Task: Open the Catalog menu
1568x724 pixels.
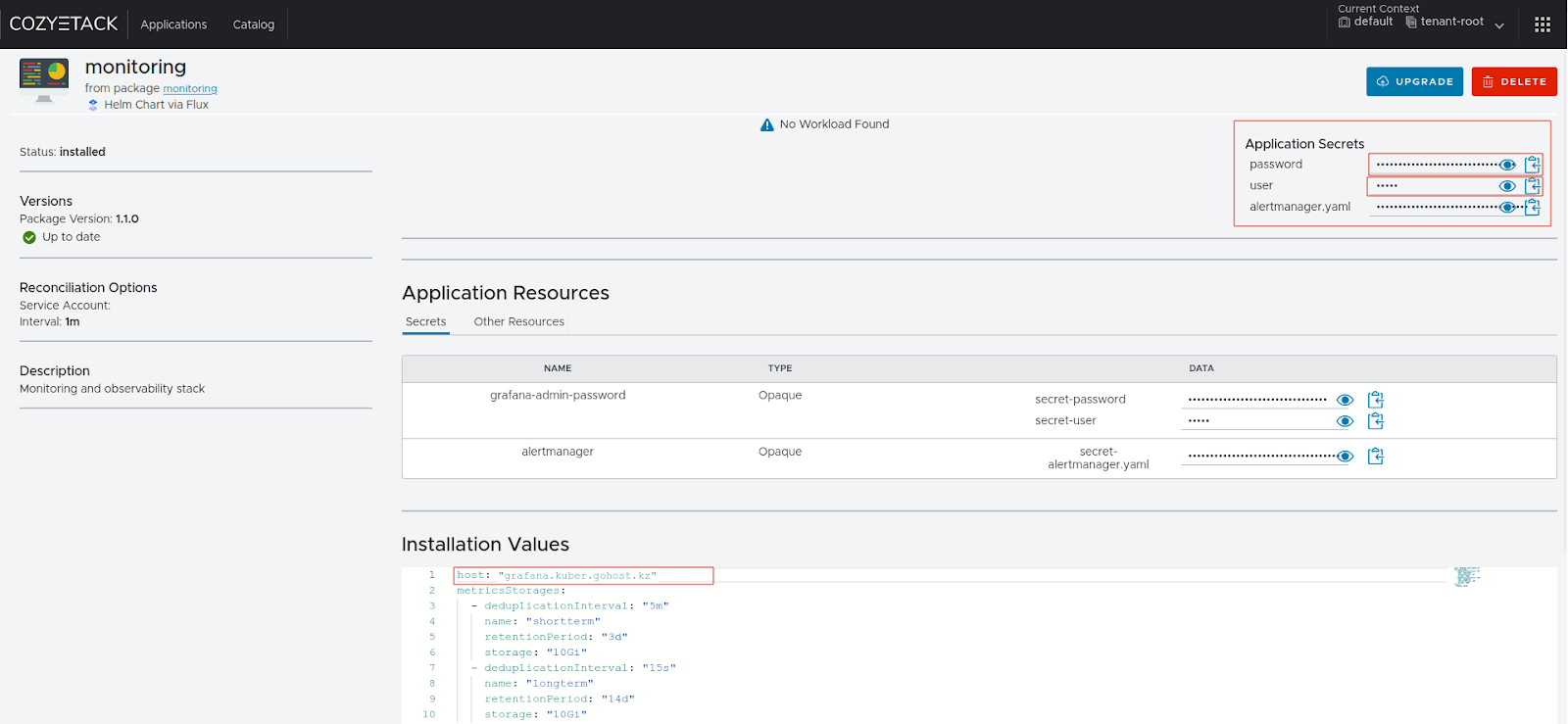Action: [x=254, y=24]
